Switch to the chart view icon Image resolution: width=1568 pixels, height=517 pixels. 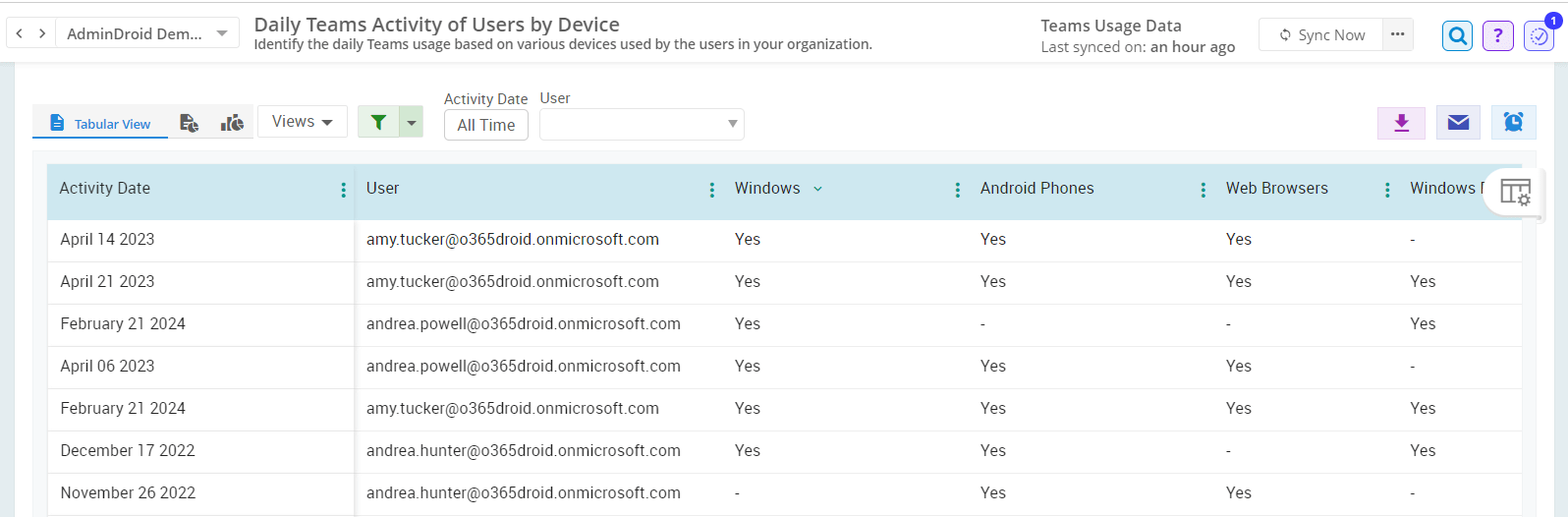(x=232, y=123)
